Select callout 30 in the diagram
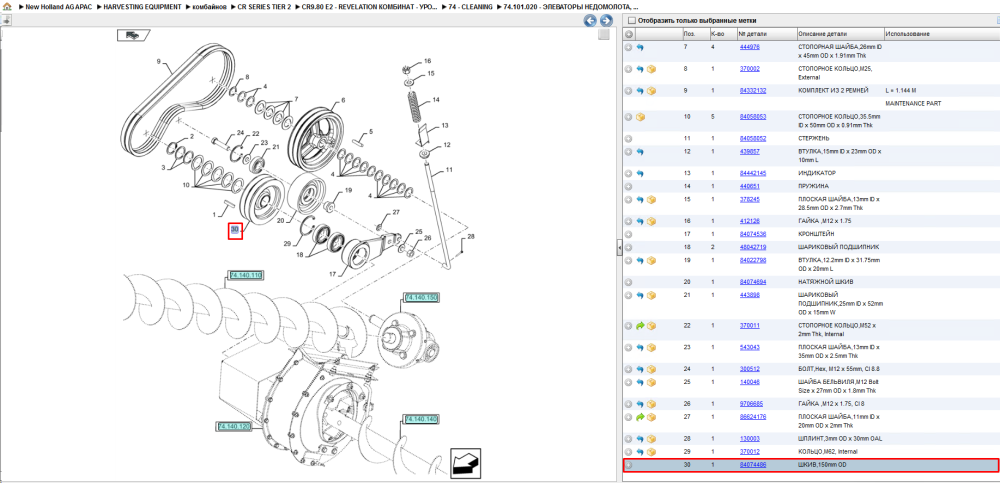 [x=235, y=229]
